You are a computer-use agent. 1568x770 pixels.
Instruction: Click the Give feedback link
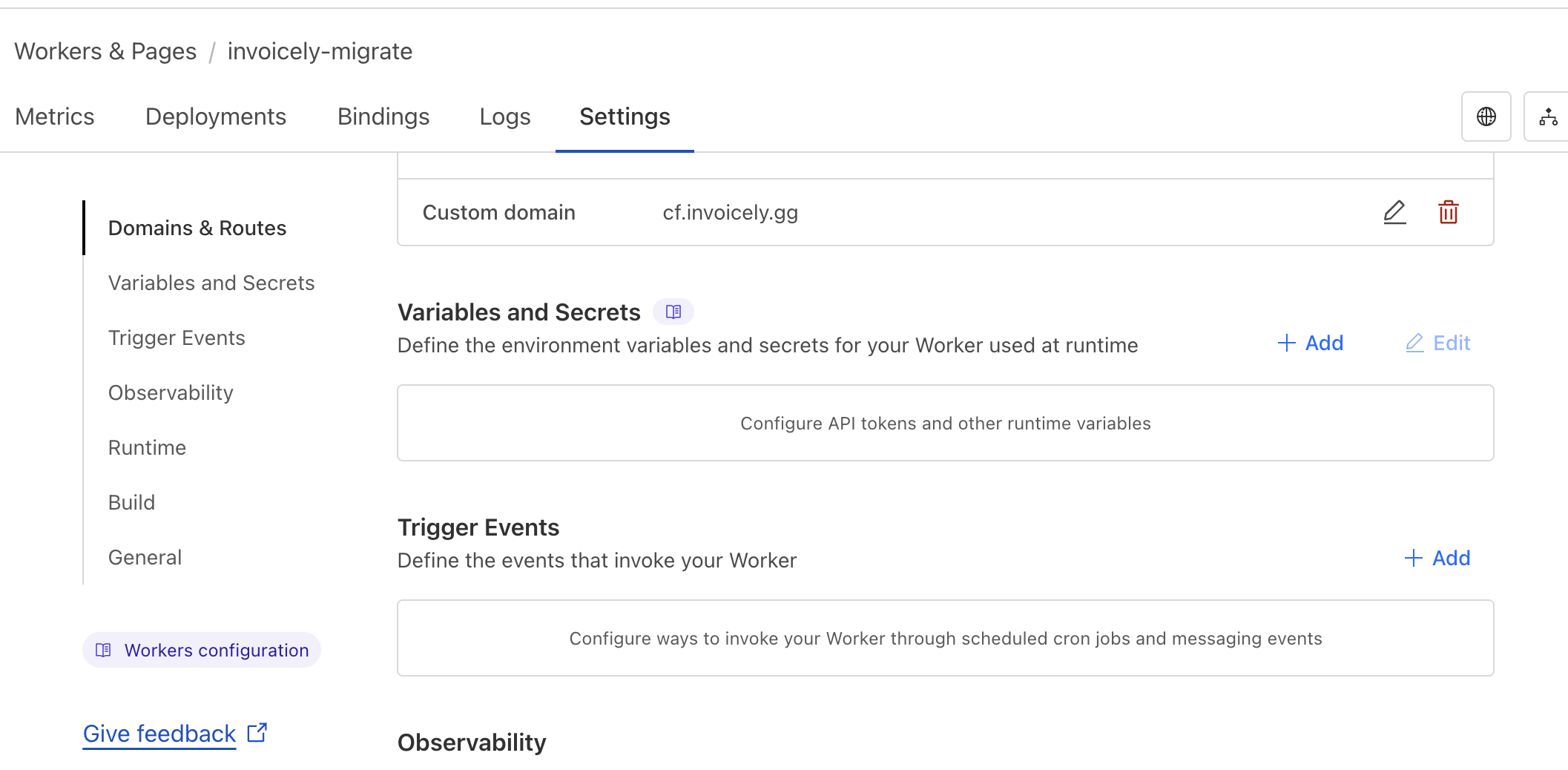pos(159,734)
